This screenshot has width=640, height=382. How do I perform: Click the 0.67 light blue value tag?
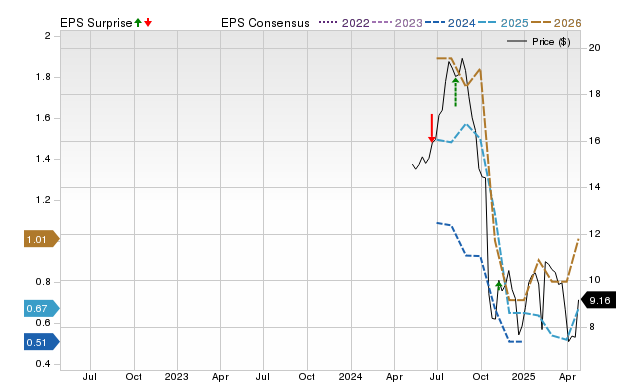tap(42, 308)
